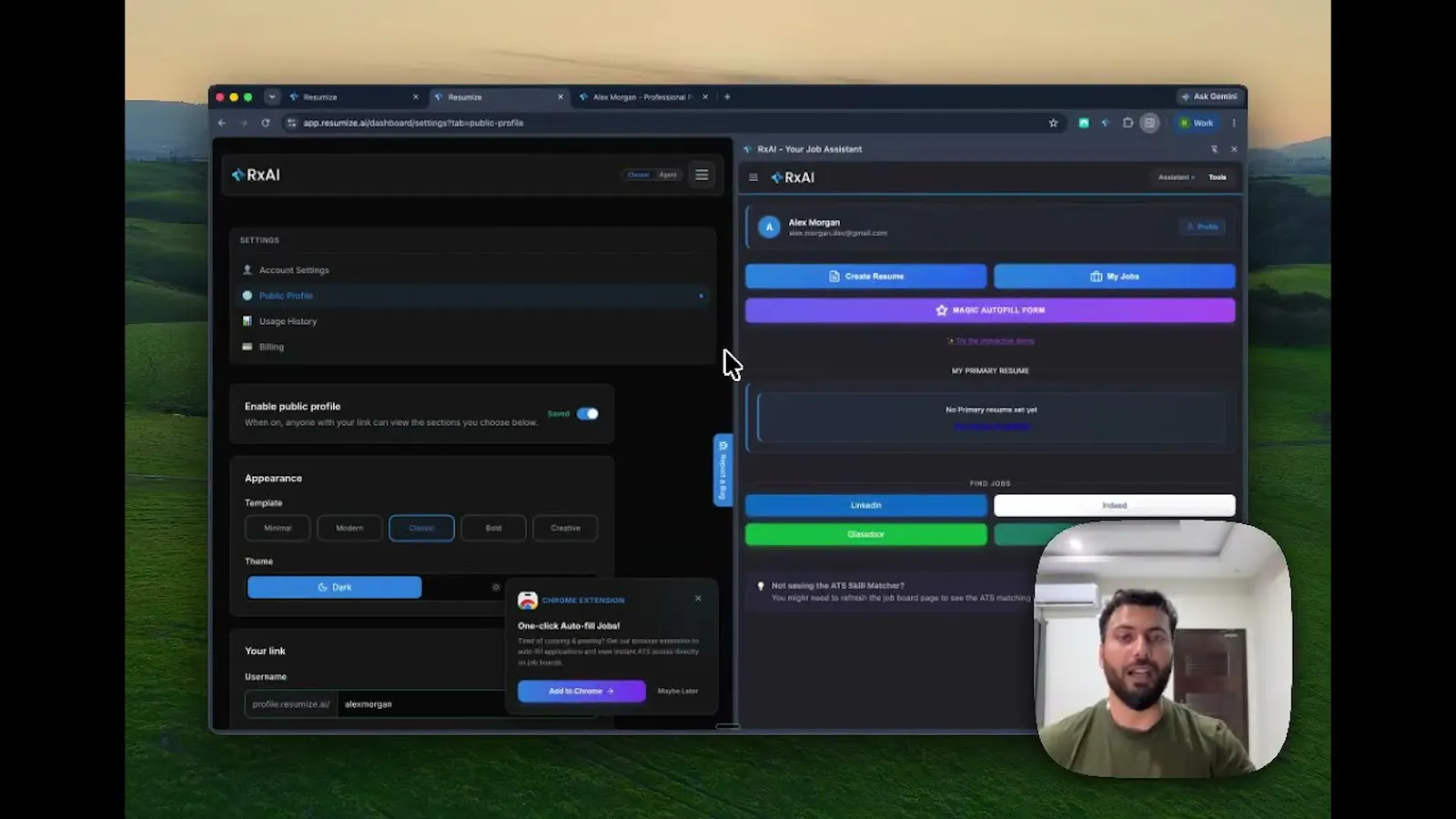This screenshot has width=1456, height=819.
Task: Click the Chrome Extension popup logo icon
Action: (528, 601)
